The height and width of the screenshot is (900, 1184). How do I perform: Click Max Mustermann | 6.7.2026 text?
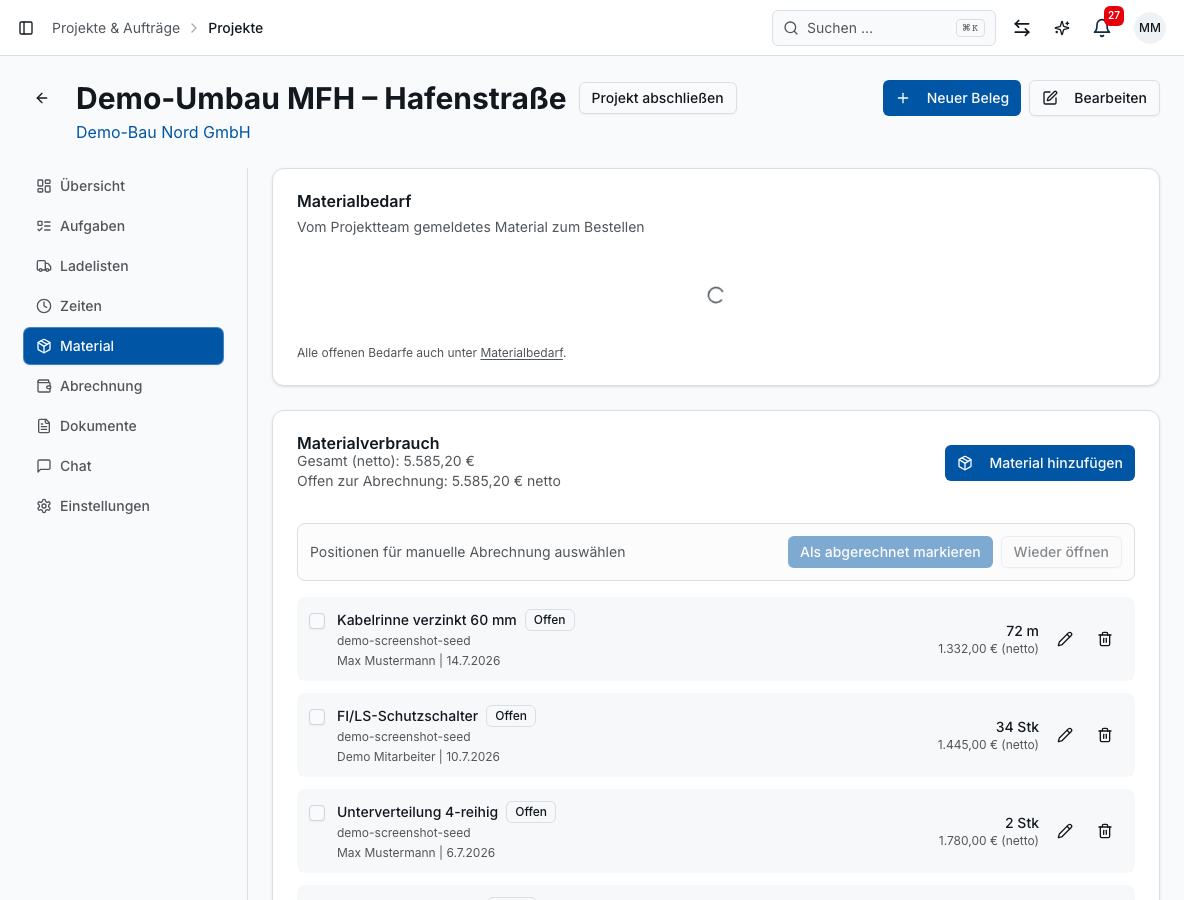tap(416, 852)
